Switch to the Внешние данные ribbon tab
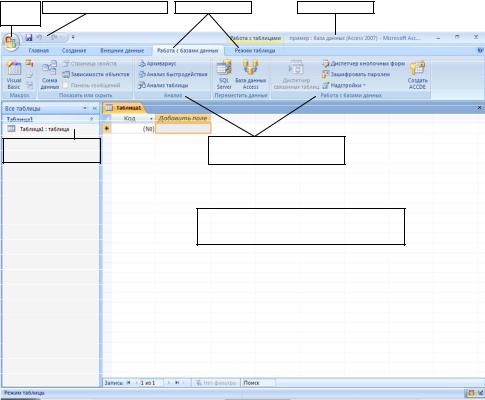The width and height of the screenshot is (485, 400). click(122, 51)
